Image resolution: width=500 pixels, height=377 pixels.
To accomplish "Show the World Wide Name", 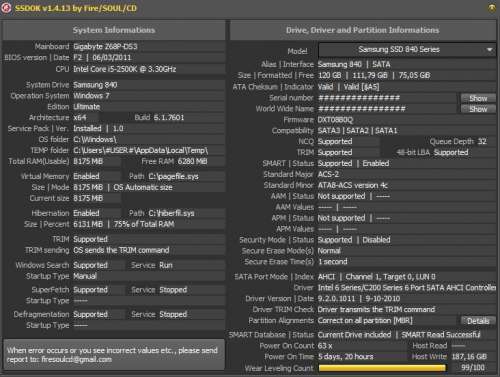I will coord(478,109).
